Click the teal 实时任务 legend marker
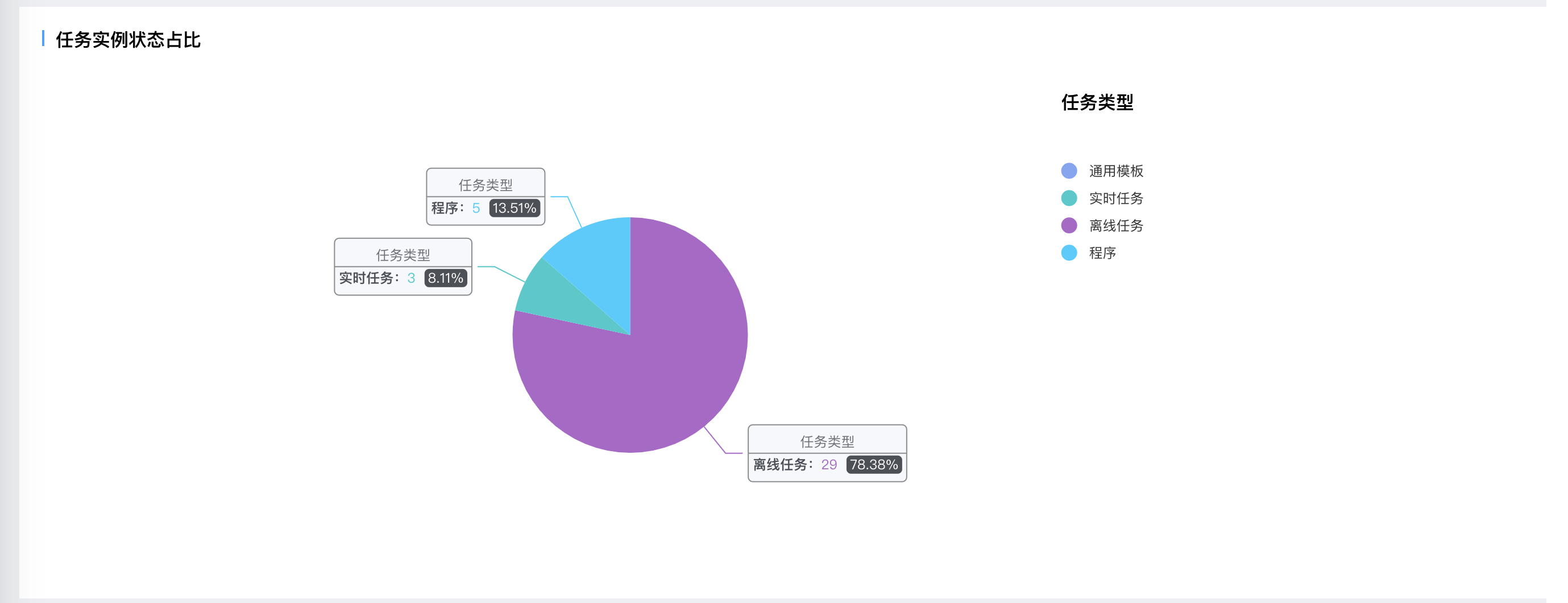The image size is (1568, 603). (x=1069, y=198)
